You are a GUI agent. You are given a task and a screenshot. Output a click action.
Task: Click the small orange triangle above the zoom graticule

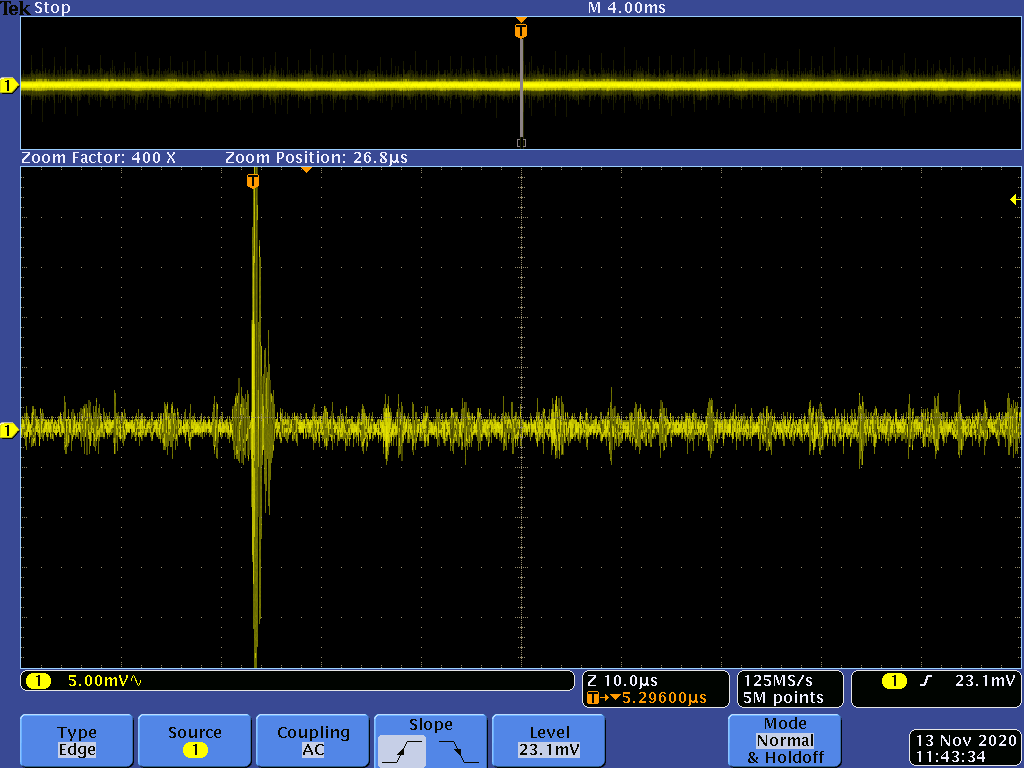click(306, 170)
